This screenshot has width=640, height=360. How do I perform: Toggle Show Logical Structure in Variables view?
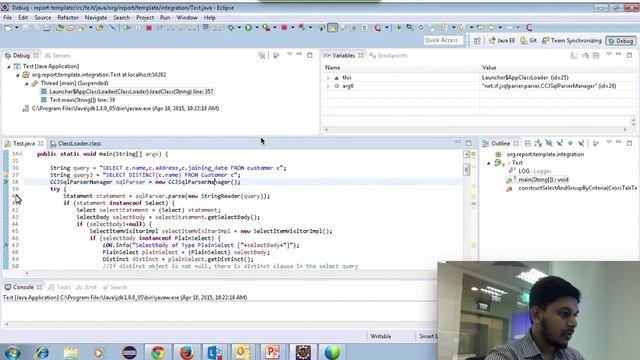[585, 55]
